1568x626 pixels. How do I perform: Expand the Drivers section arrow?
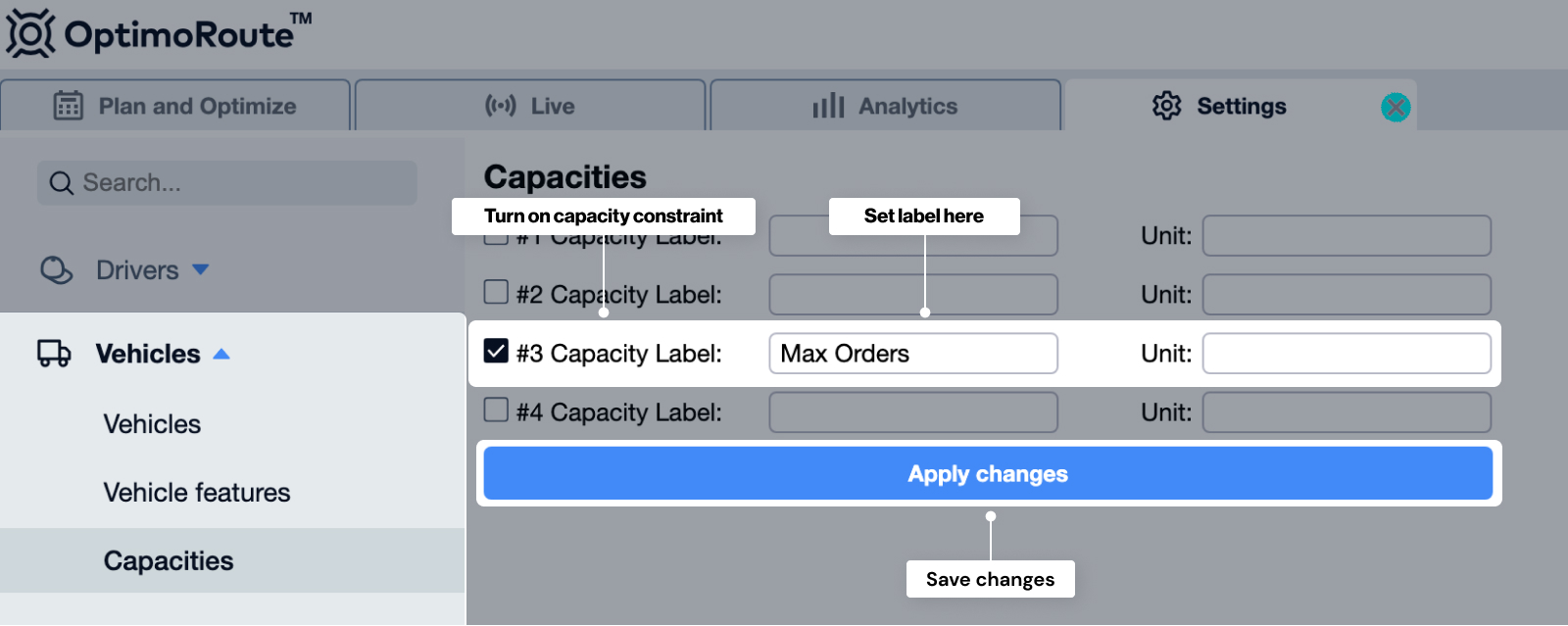point(201,269)
